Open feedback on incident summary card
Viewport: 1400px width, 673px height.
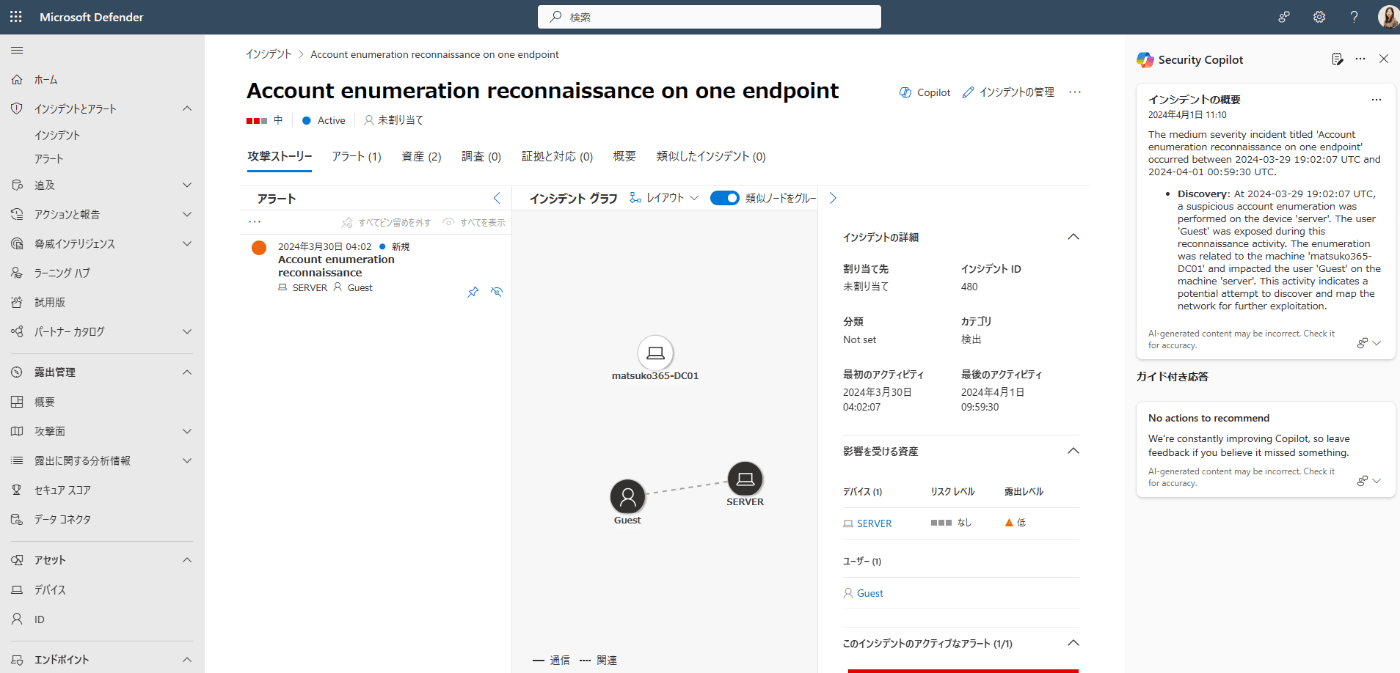coord(1369,342)
